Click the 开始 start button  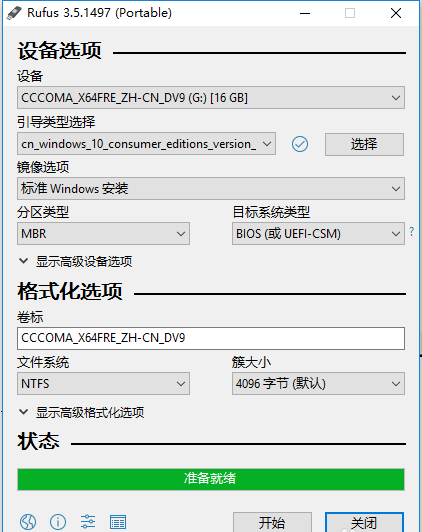click(272, 522)
